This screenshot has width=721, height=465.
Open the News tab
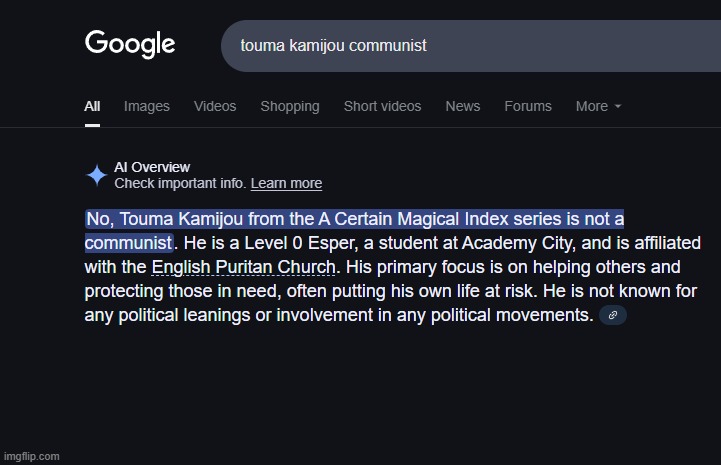(x=463, y=106)
